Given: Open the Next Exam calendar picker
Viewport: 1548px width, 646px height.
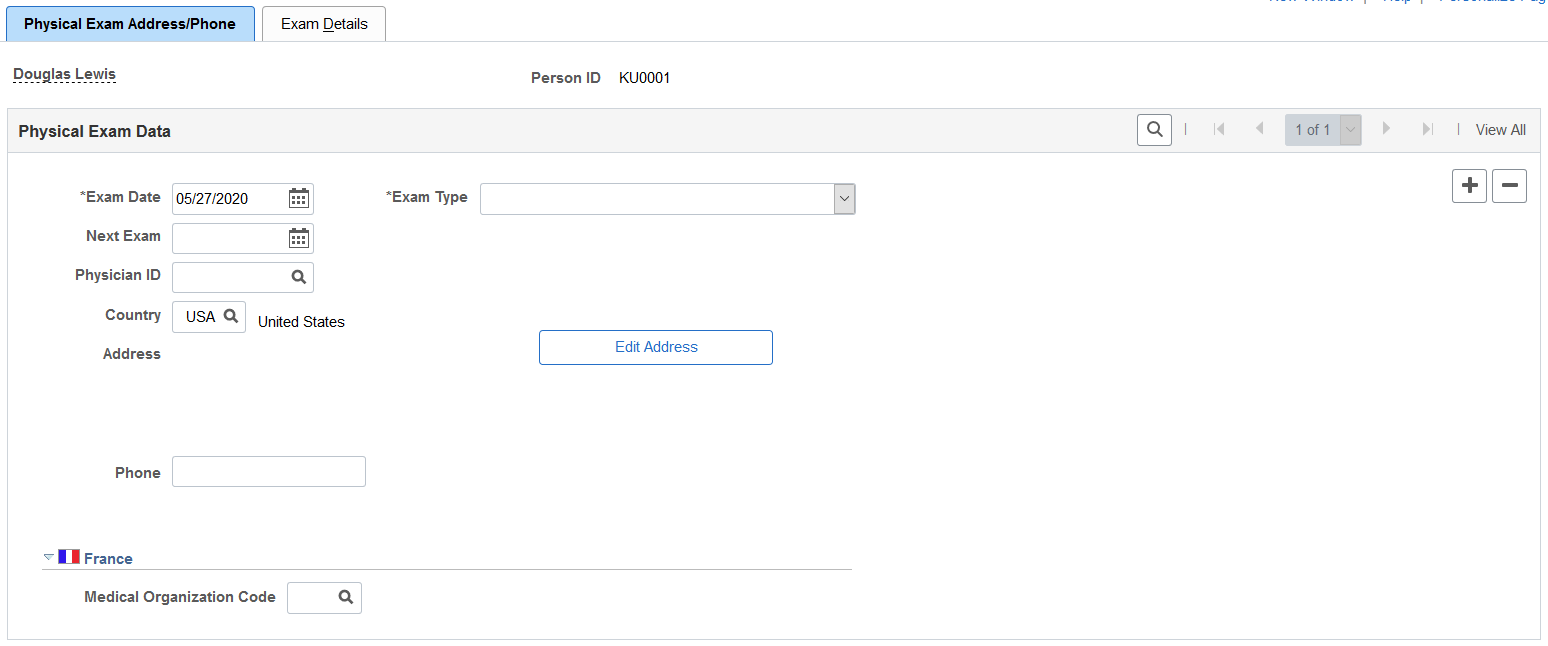Looking at the screenshot, I should [299, 238].
